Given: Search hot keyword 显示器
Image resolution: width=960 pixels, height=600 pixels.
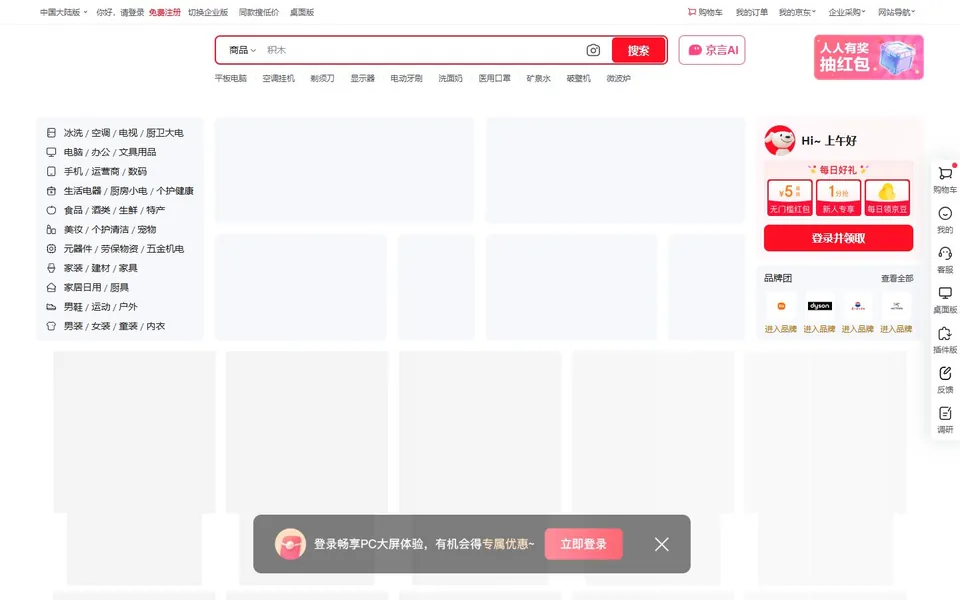Looking at the screenshot, I should pyautogui.click(x=362, y=78).
